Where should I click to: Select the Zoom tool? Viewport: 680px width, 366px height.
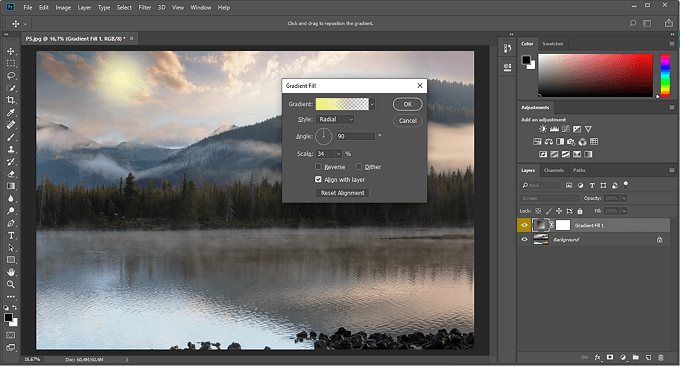point(11,284)
